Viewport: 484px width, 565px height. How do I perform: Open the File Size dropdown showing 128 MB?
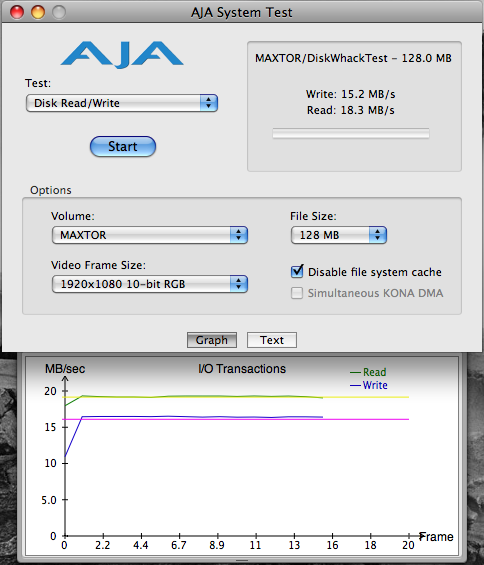point(339,235)
